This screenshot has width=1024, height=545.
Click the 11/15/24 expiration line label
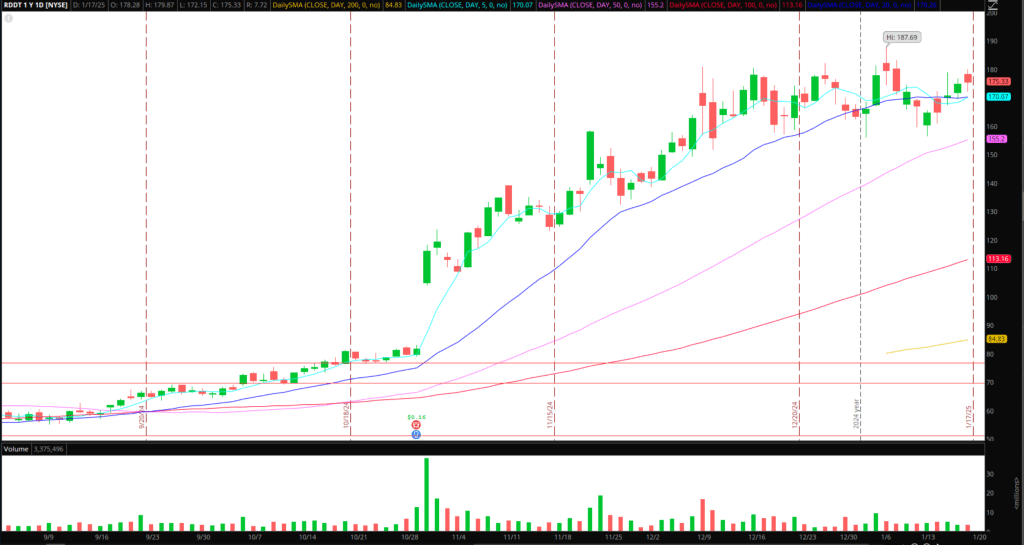550,416
